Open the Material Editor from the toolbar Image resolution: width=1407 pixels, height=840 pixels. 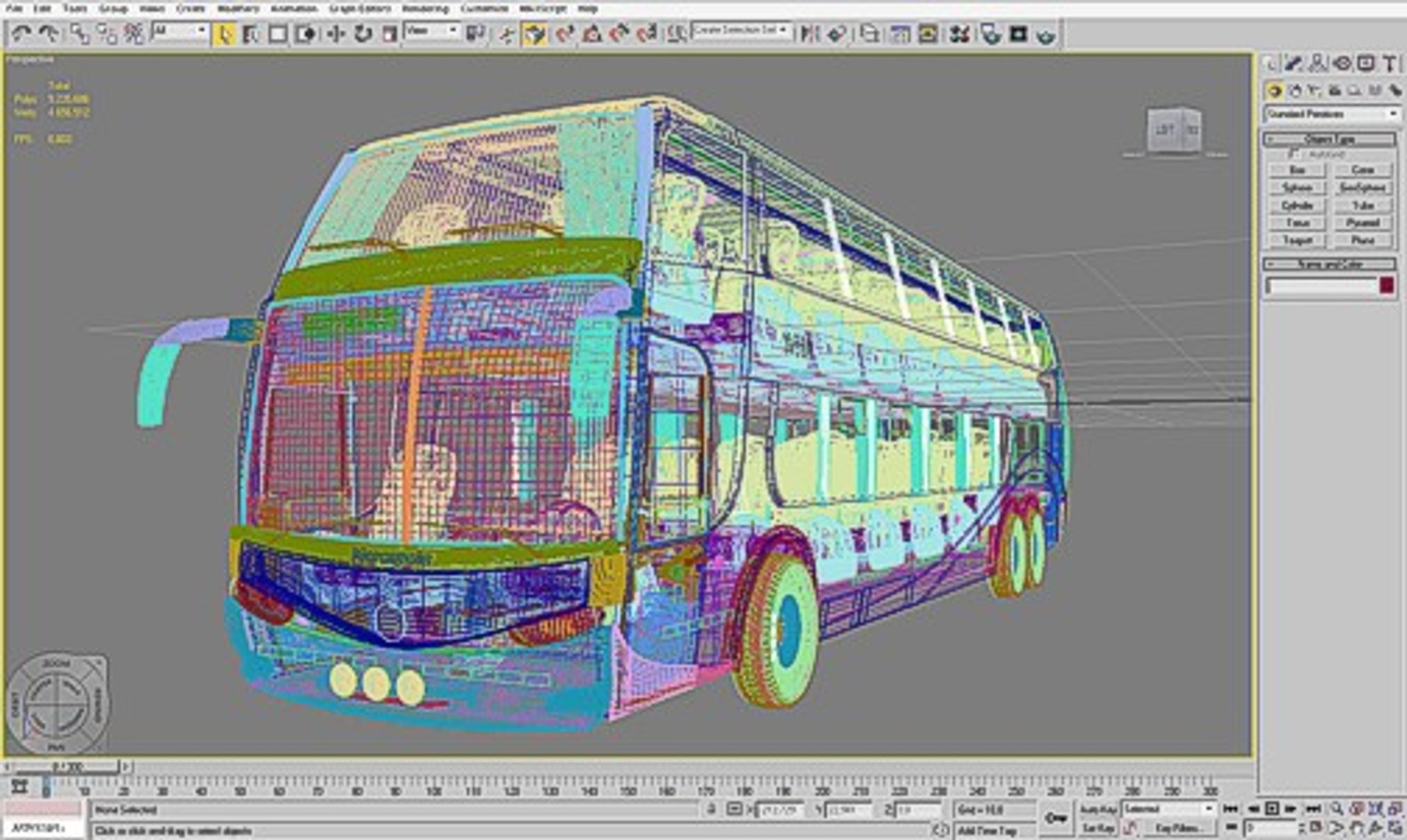960,33
